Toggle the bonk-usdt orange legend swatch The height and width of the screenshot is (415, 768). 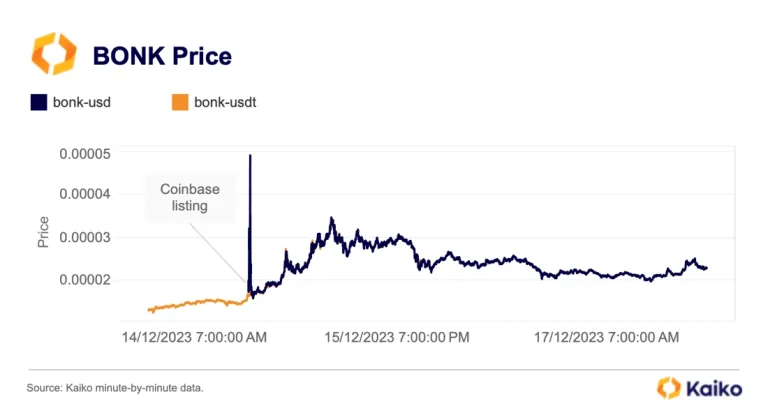(180, 102)
